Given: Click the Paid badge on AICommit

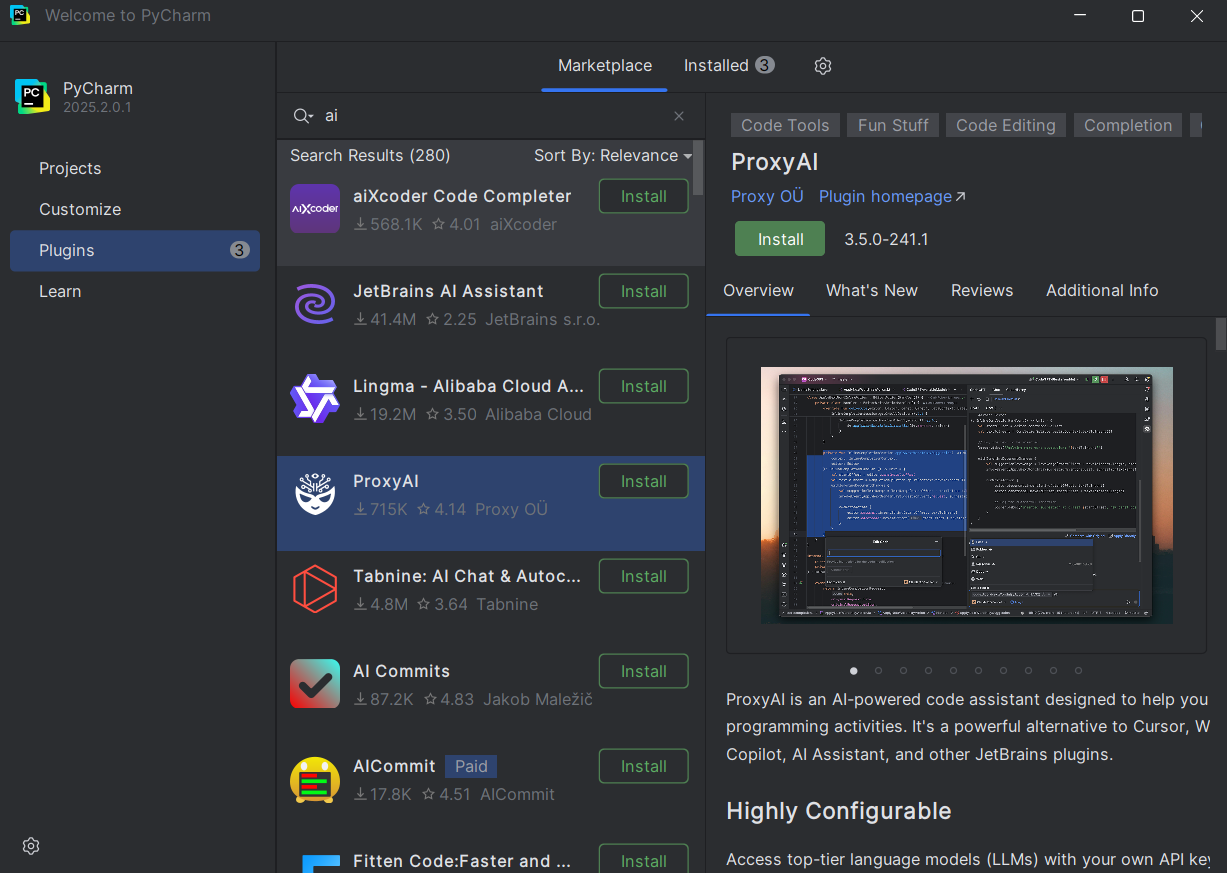Looking at the screenshot, I should tap(471, 767).
